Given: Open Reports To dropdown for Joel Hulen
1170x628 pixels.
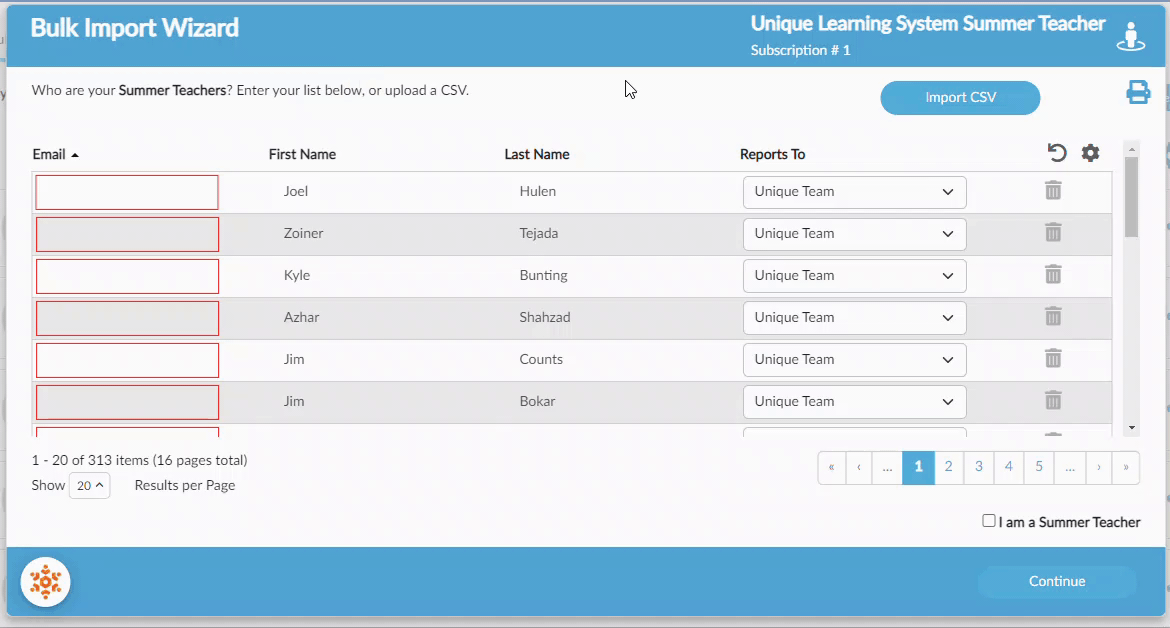Looking at the screenshot, I should (854, 192).
